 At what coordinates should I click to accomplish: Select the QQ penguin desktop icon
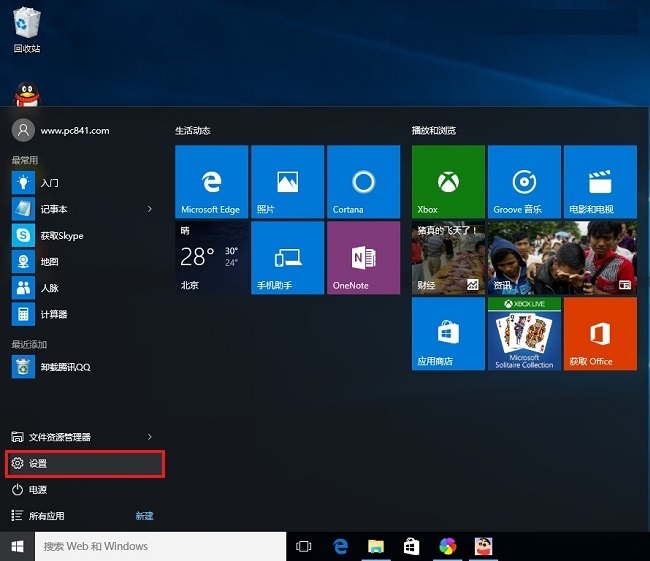point(27,94)
